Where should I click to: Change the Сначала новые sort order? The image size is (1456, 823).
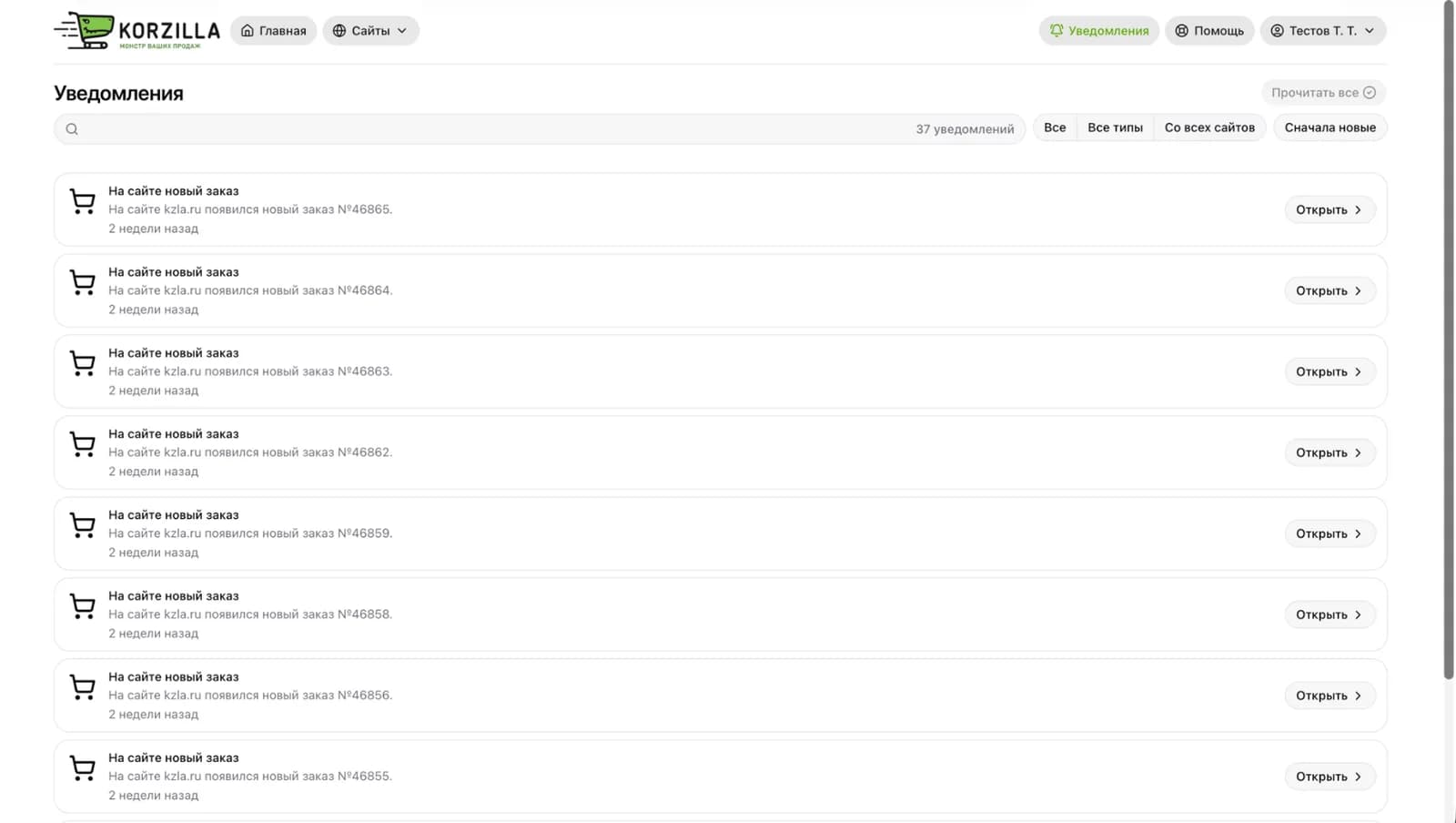pos(1330,127)
